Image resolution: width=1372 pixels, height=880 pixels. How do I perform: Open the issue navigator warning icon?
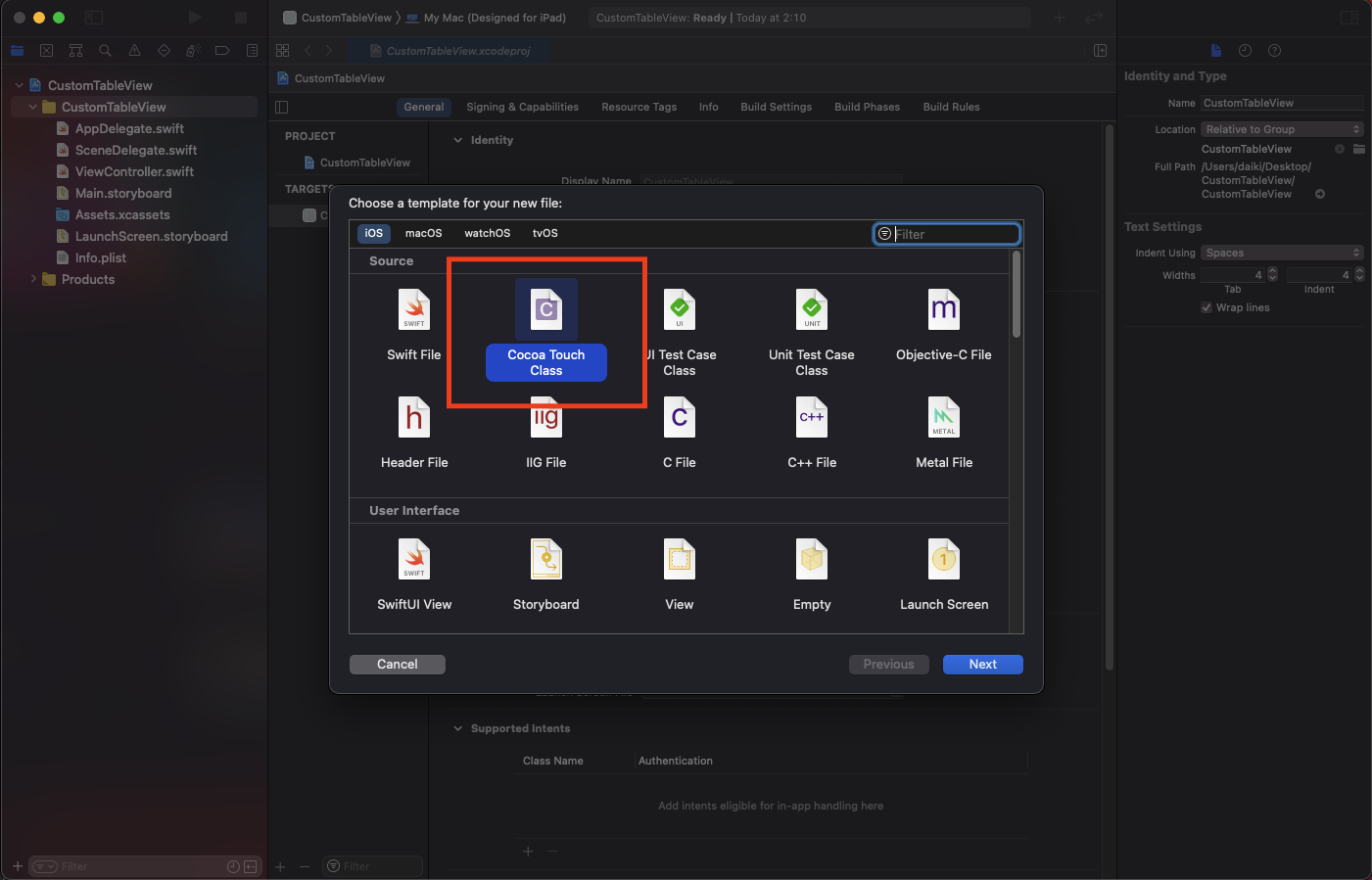pyautogui.click(x=134, y=50)
